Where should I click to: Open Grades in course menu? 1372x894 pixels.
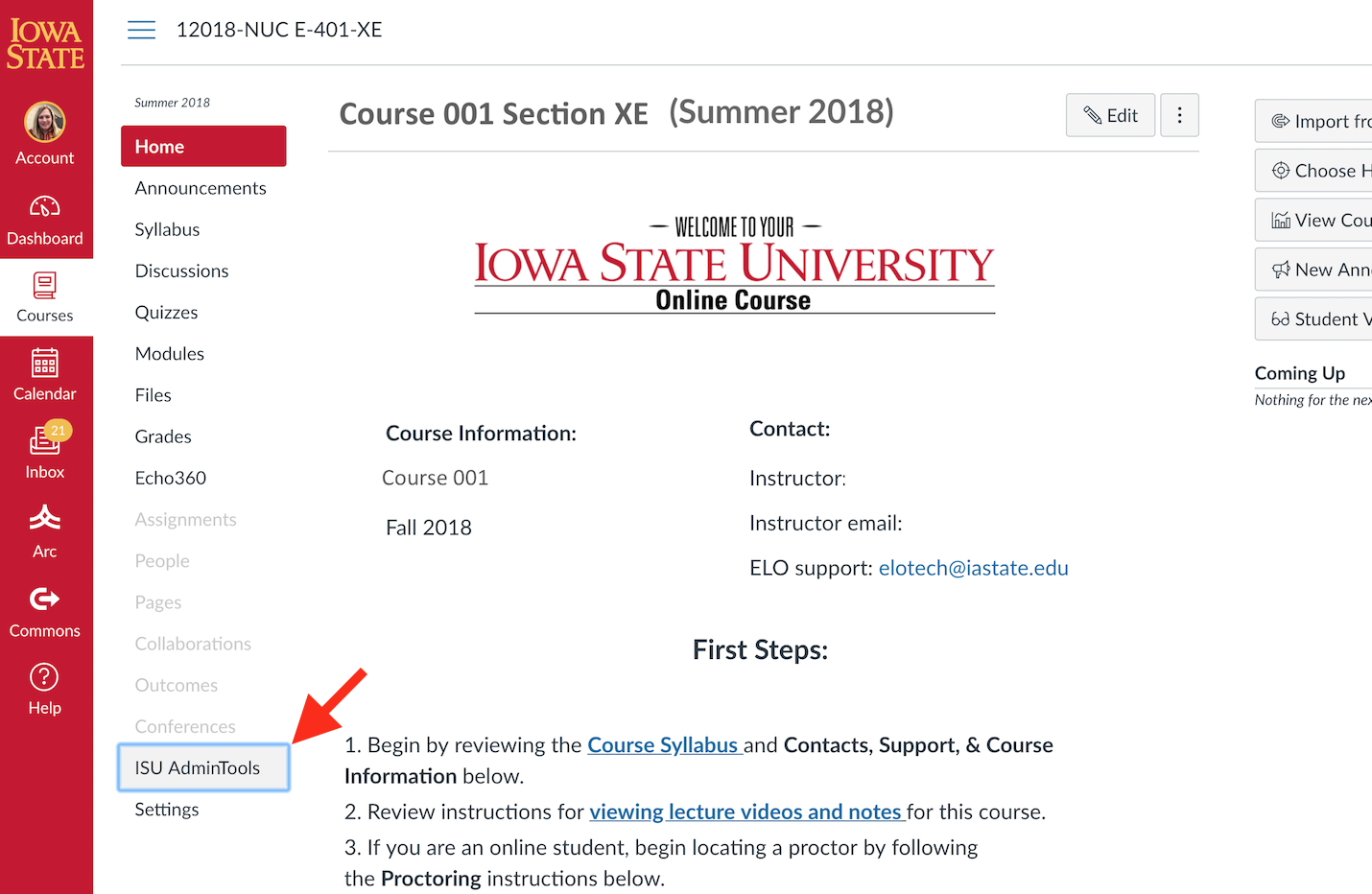coord(163,436)
